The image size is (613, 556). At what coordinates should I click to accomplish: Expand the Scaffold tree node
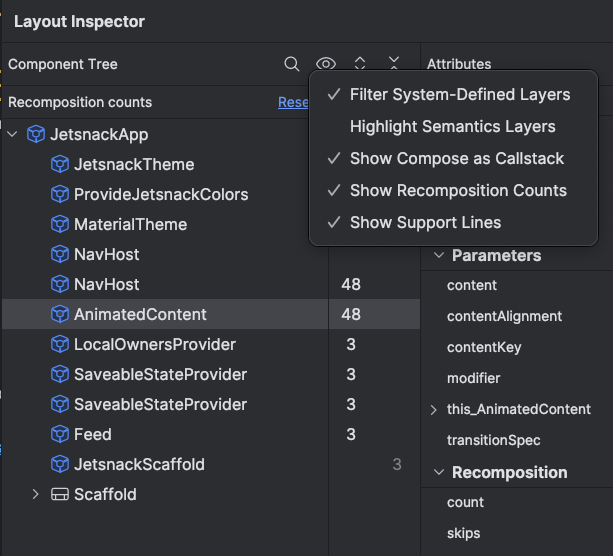tap(36, 494)
